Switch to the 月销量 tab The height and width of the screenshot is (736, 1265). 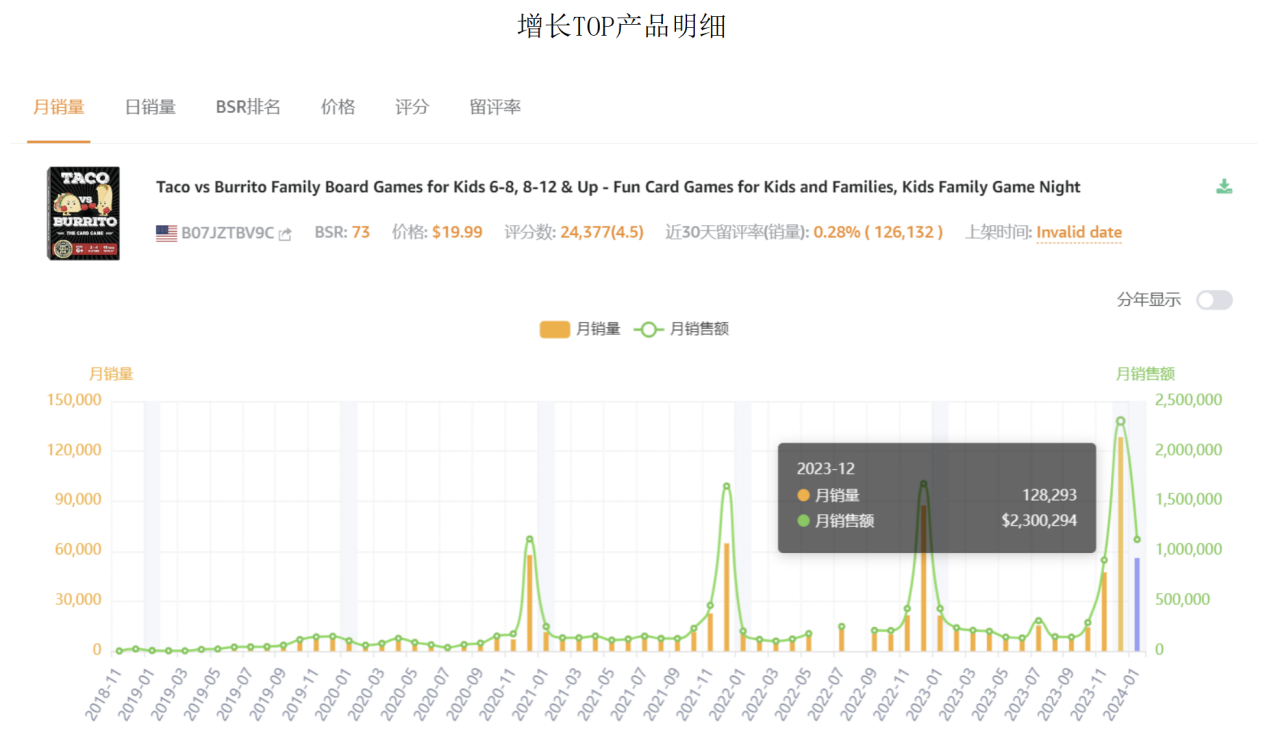point(58,107)
